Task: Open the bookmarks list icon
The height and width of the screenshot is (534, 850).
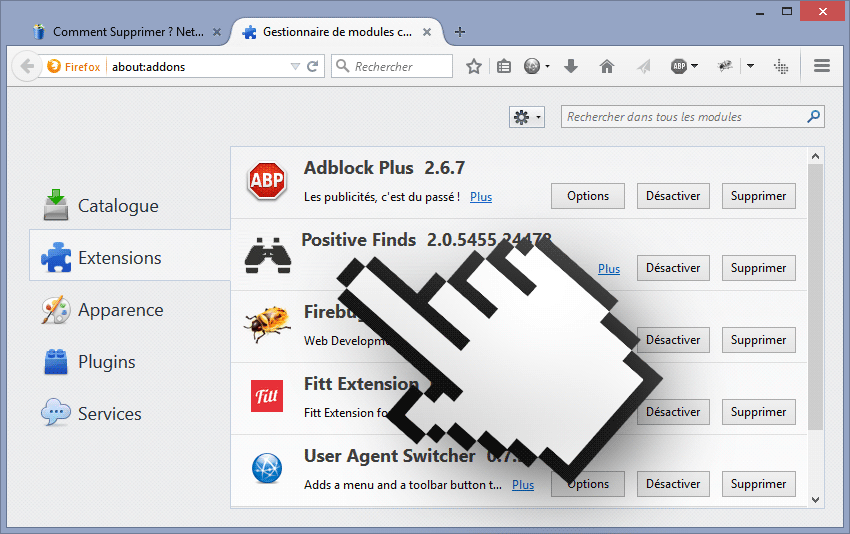Action: click(x=504, y=67)
